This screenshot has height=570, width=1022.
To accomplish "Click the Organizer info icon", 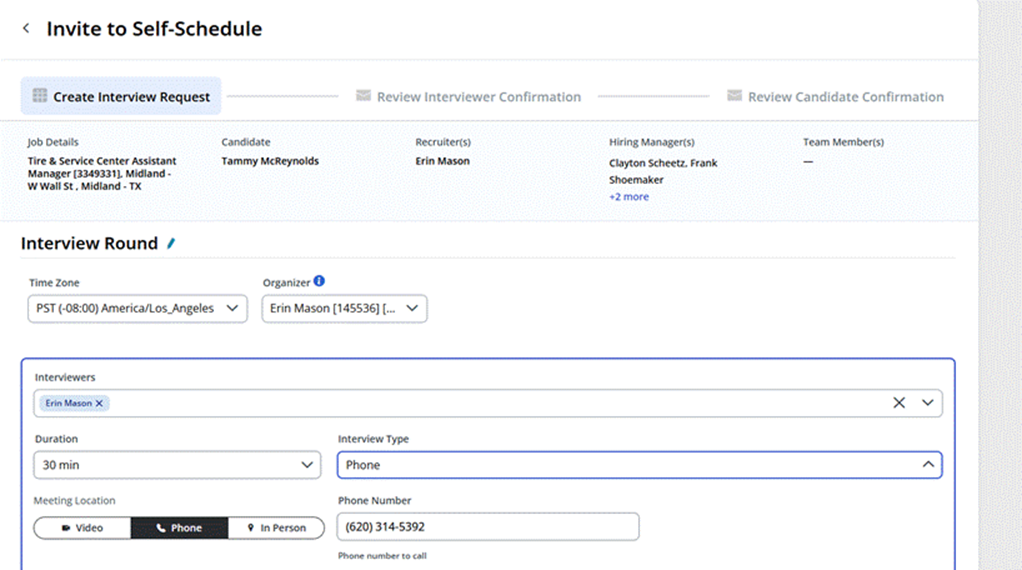I will pyautogui.click(x=319, y=282).
